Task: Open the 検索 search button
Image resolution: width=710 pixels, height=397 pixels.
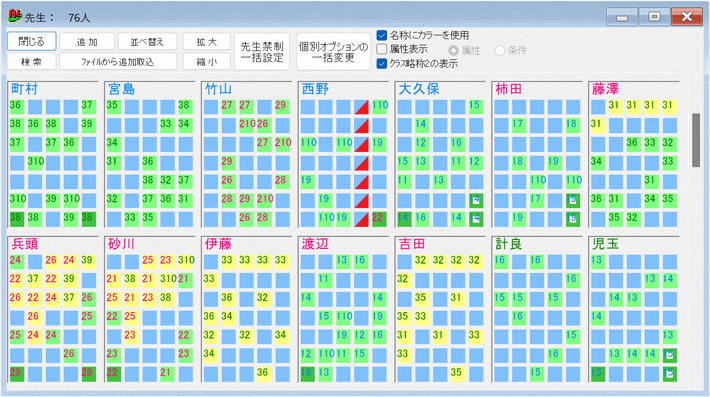Action: click(x=32, y=62)
